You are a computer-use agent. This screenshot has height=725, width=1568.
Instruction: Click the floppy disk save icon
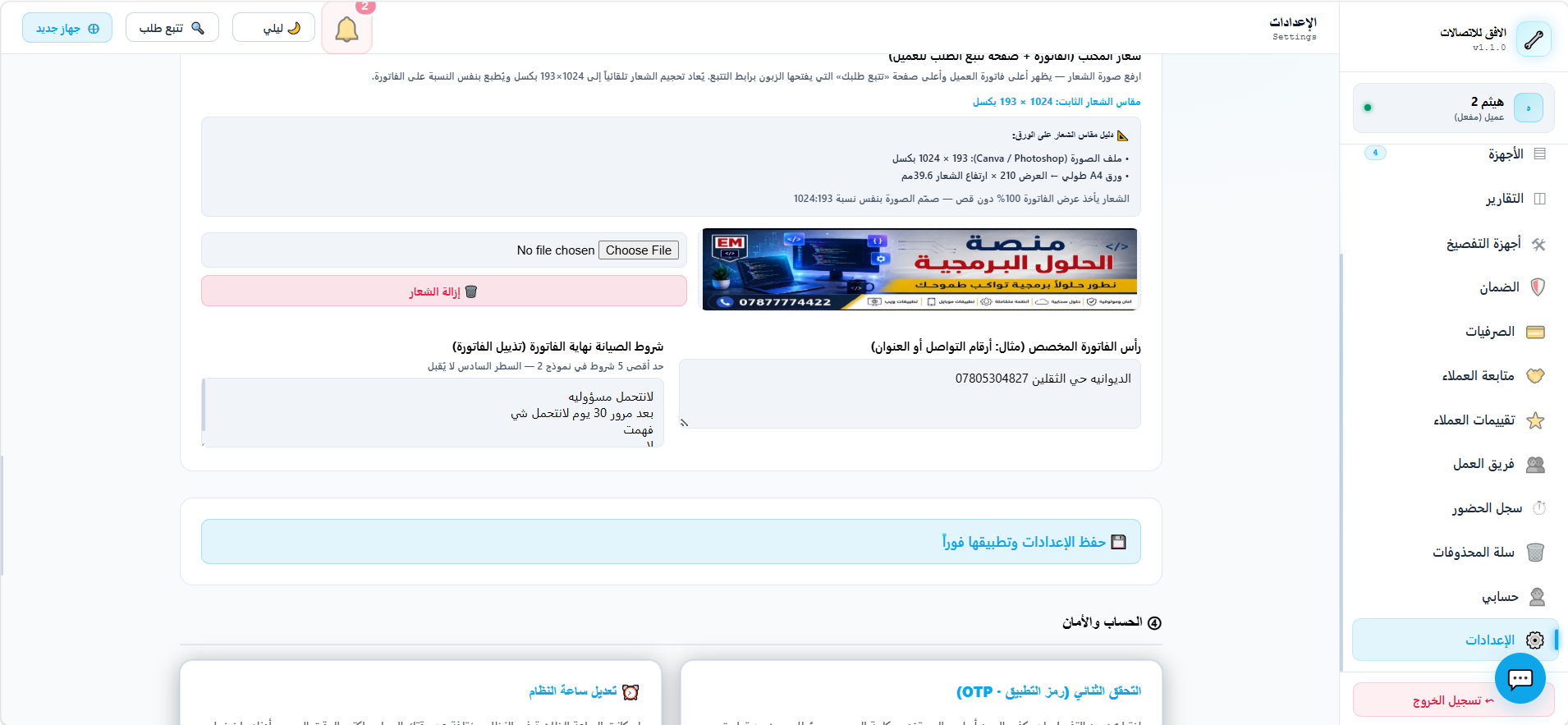click(1118, 542)
